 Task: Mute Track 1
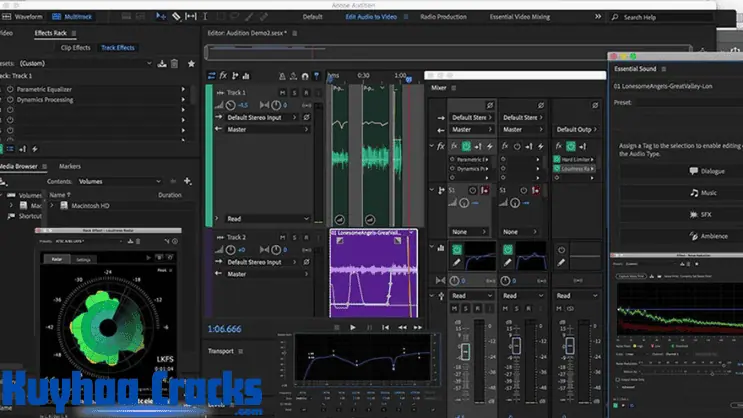(284, 92)
